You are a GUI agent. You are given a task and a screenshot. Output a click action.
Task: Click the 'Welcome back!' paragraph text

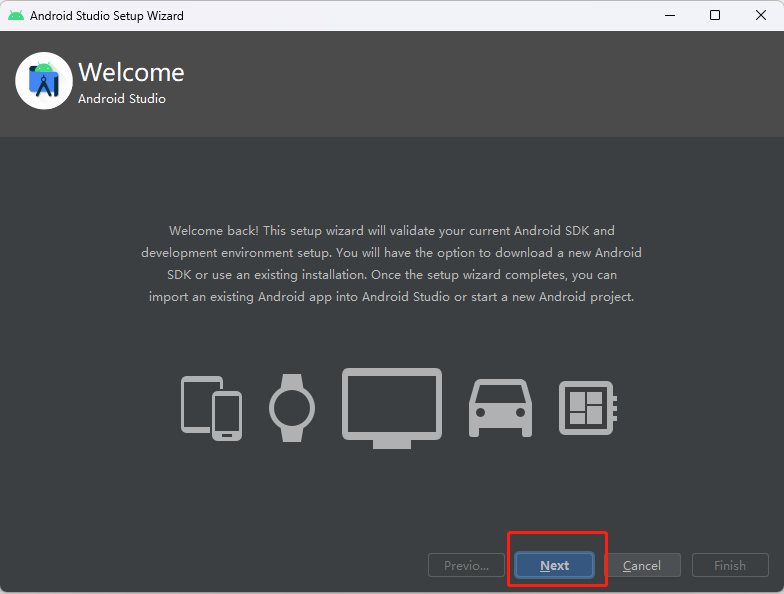[x=392, y=264]
